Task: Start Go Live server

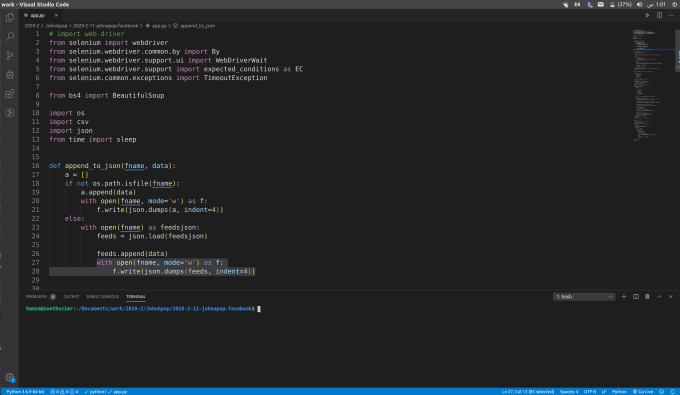Action: click(643, 392)
